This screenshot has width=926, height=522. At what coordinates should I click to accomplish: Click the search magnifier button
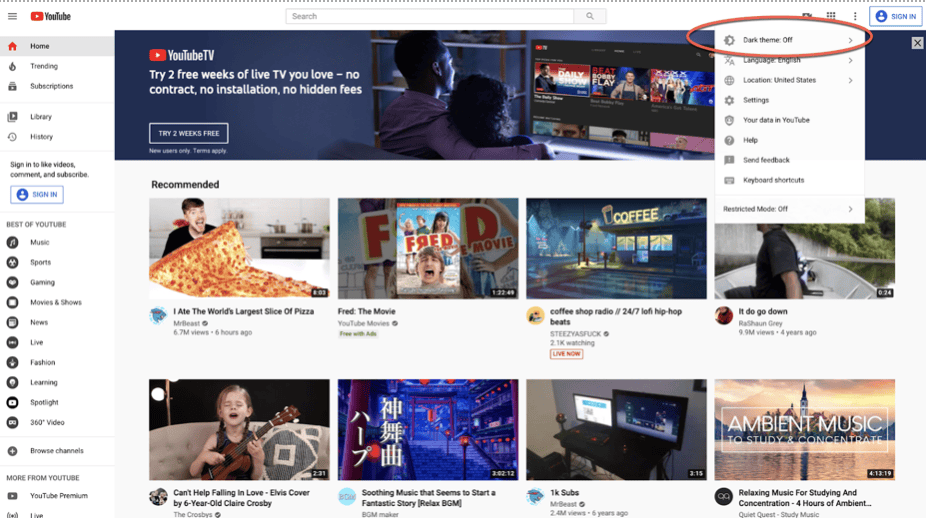589,17
